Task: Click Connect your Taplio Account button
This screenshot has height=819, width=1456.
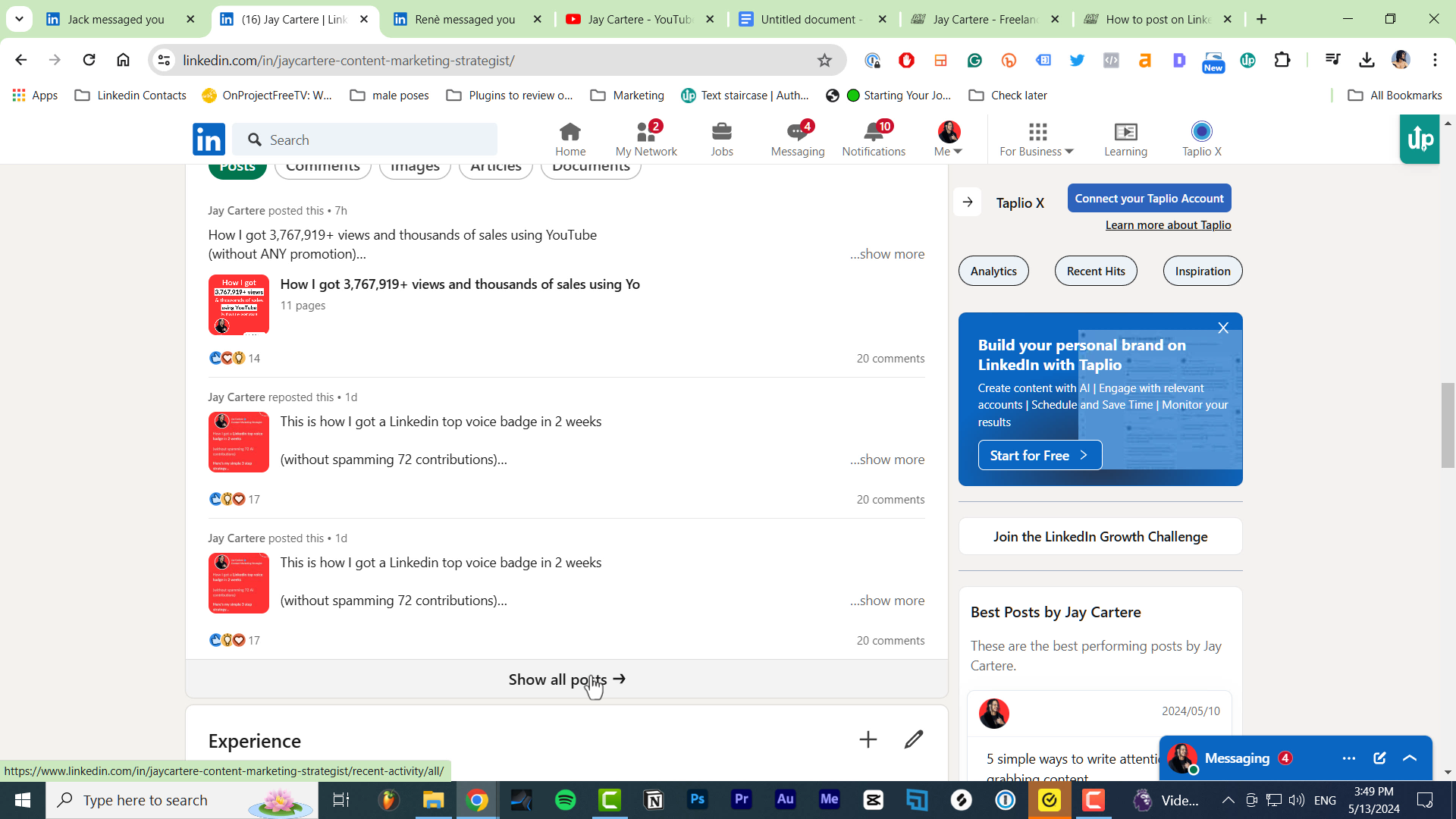Action: coord(1148,198)
